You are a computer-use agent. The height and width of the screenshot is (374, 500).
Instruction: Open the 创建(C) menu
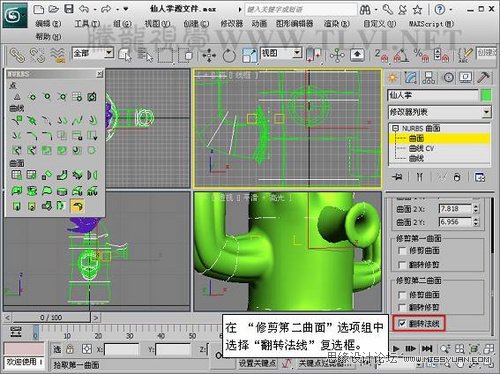pyautogui.click(x=196, y=24)
